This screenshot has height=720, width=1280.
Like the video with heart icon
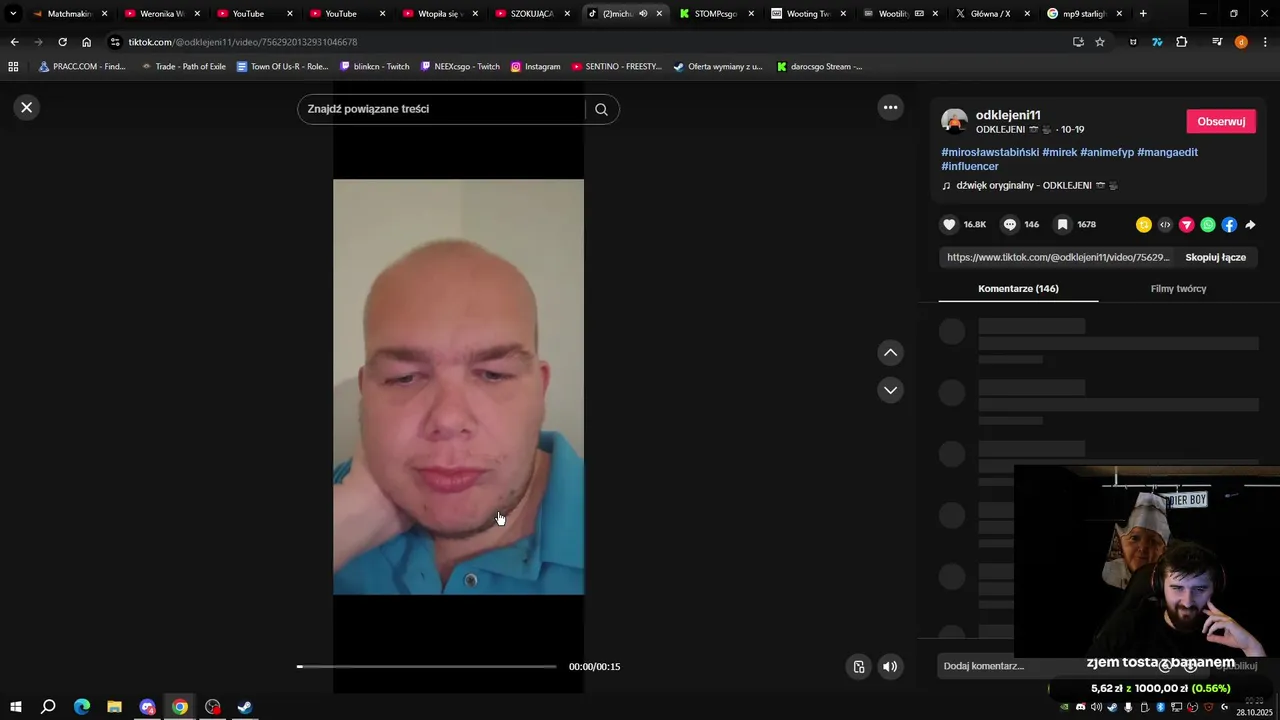pyautogui.click(x=949, y=225)
